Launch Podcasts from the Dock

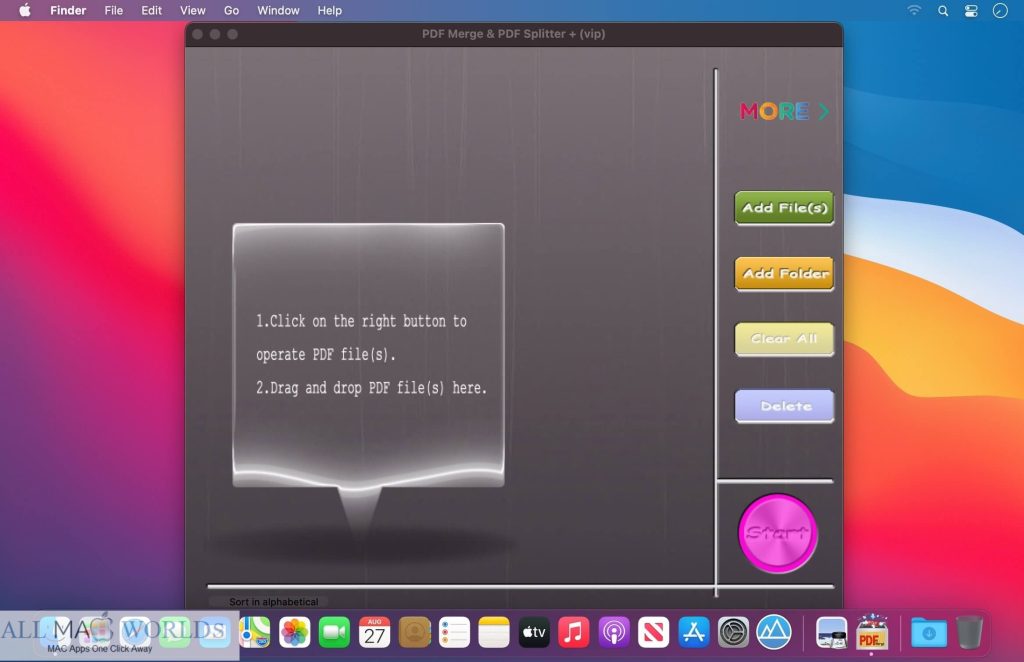(614, 632)
